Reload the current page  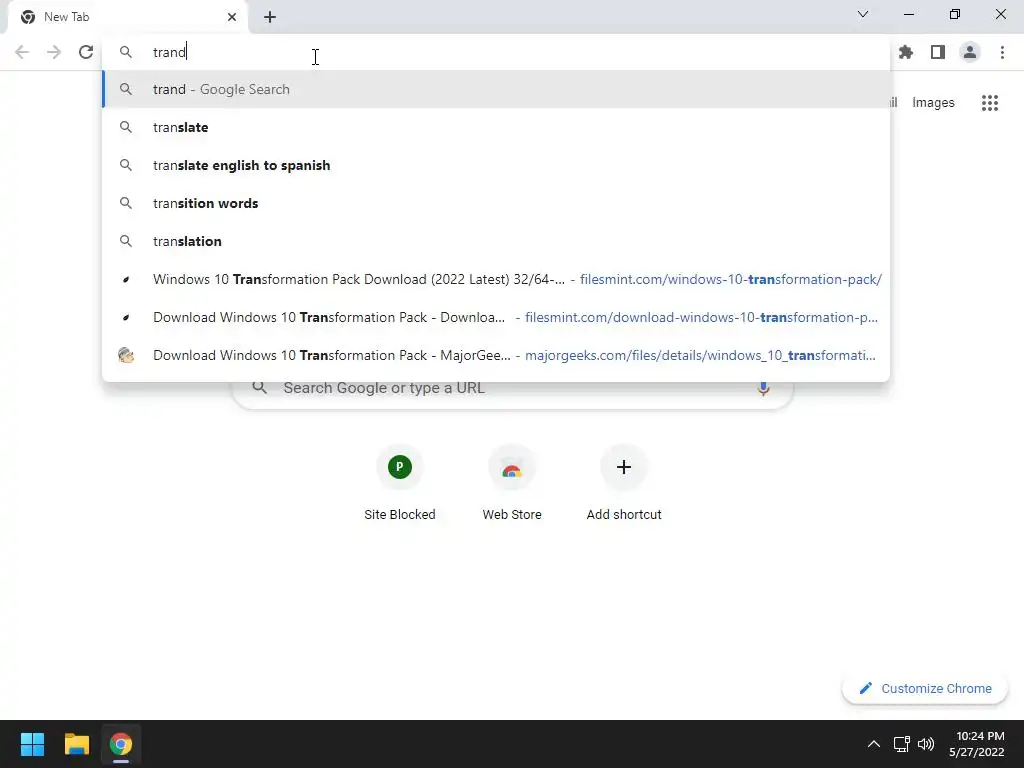click(86, 52)
